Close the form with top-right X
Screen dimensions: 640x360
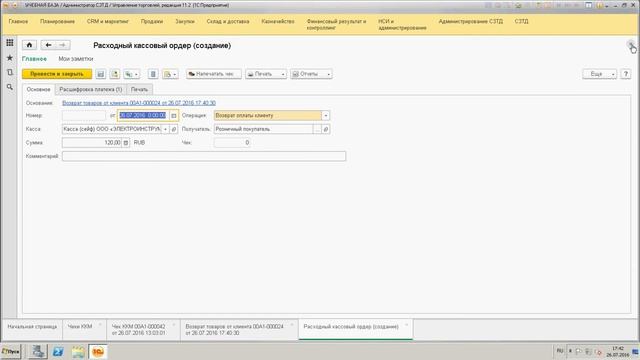click(x=631, y=44)
